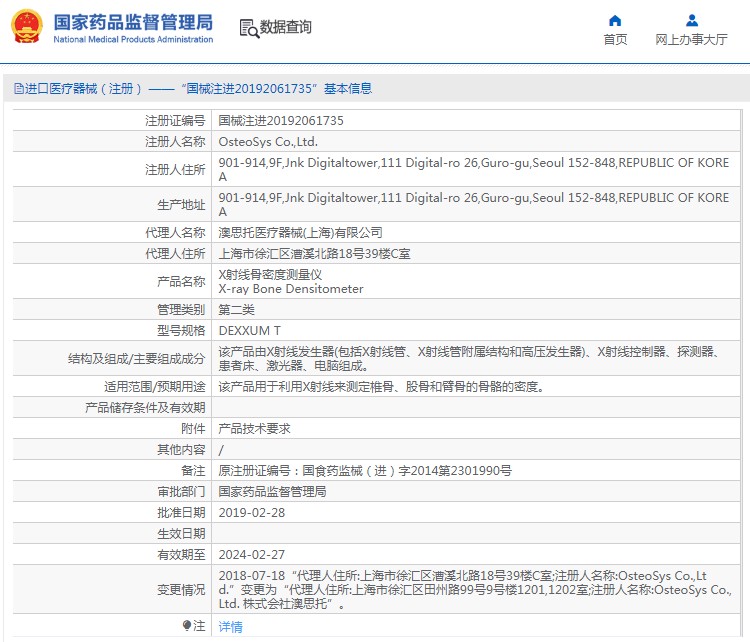The image size is (750, 642).
Task: Click the 国家药品监督管理局 title text
Action: 133,22
